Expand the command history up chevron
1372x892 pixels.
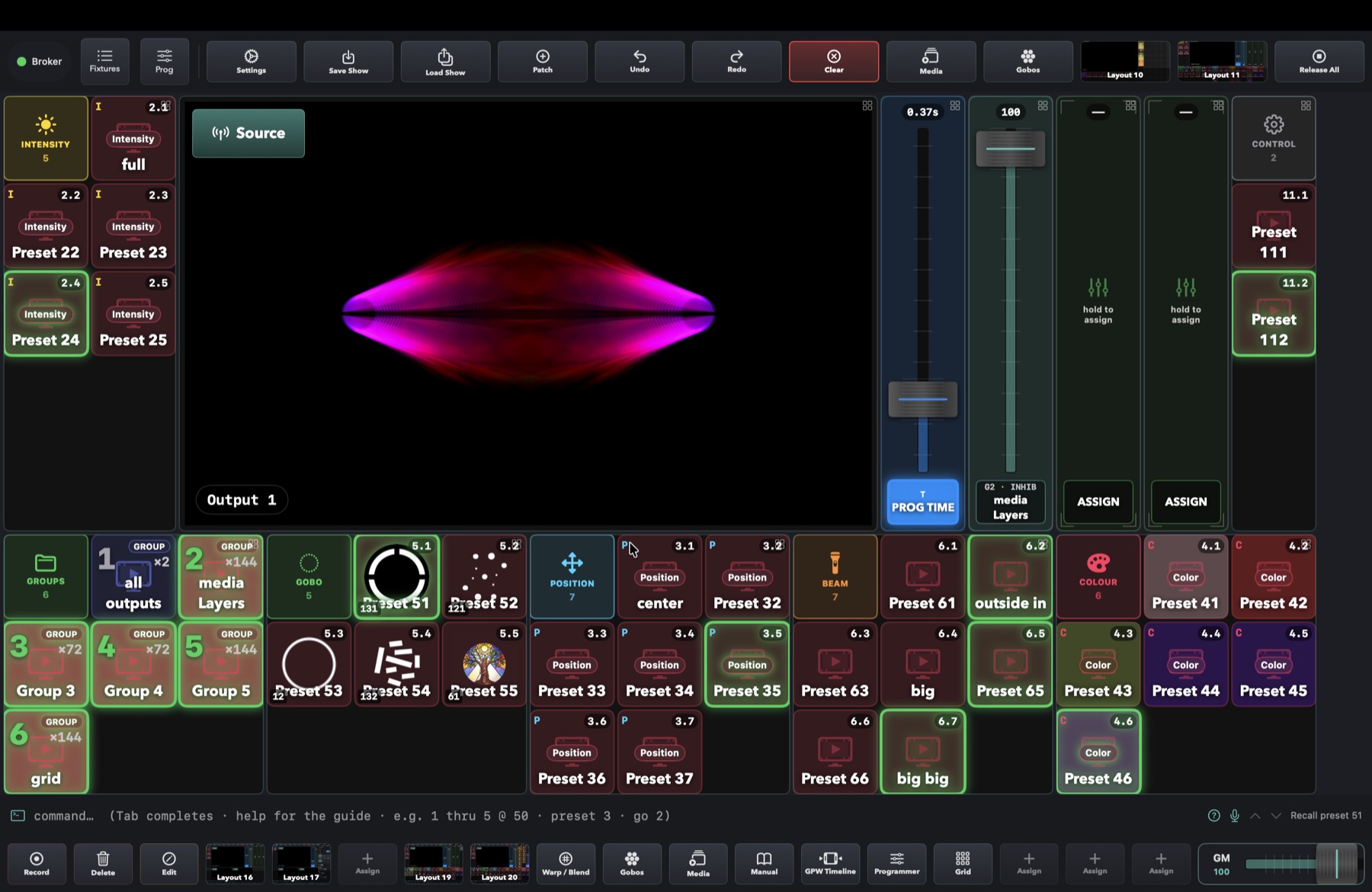point(1255,816)
